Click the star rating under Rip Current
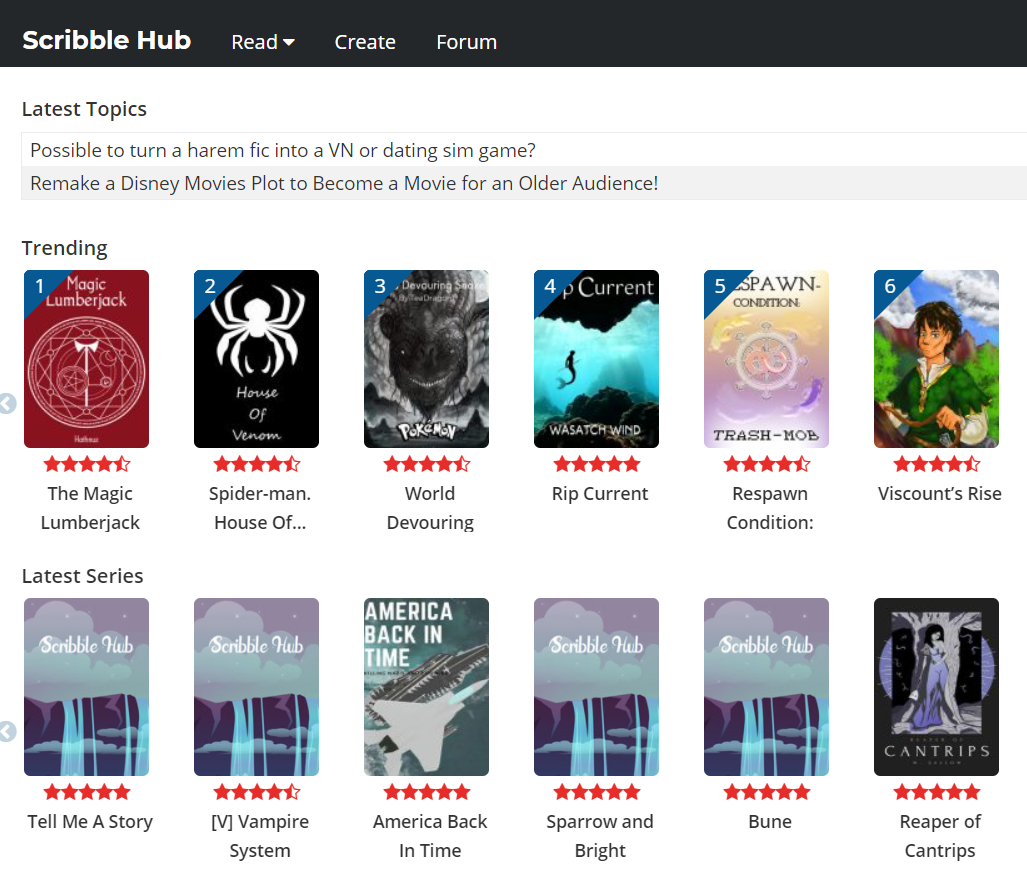The height and width of the screenshot is (877, 1027). point(597,464)
